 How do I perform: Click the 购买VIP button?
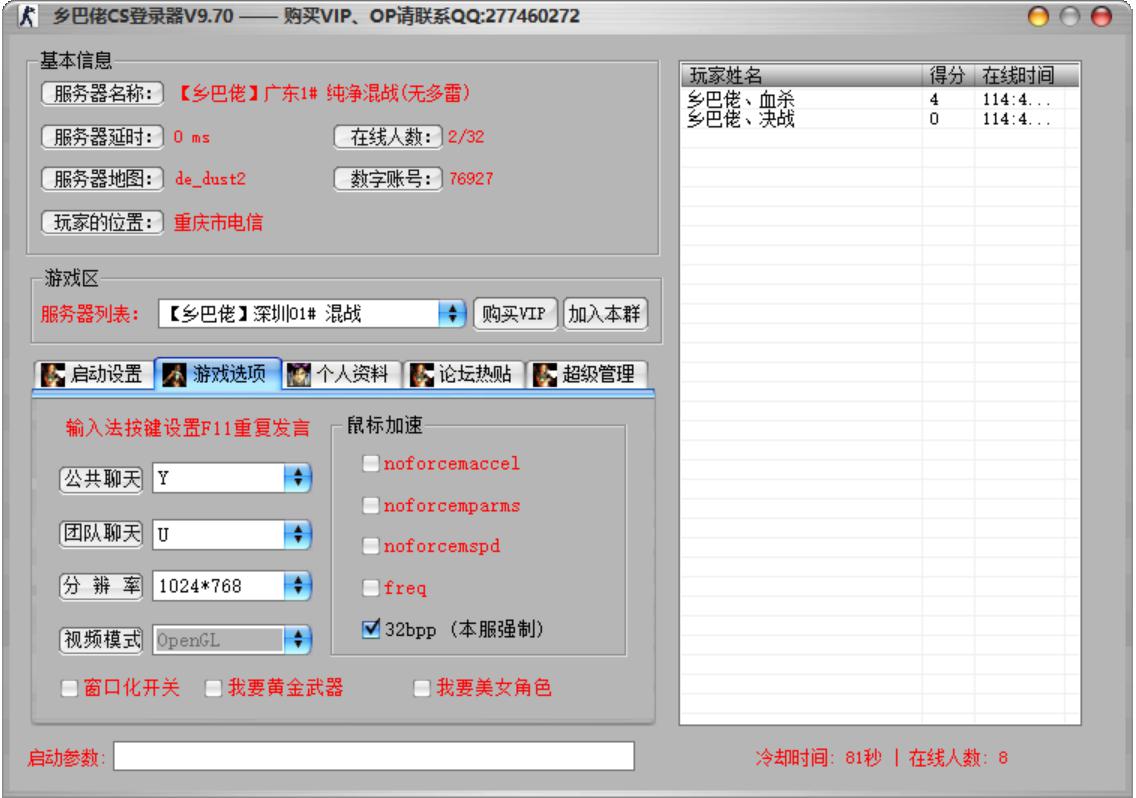click(x=515, y=314)
